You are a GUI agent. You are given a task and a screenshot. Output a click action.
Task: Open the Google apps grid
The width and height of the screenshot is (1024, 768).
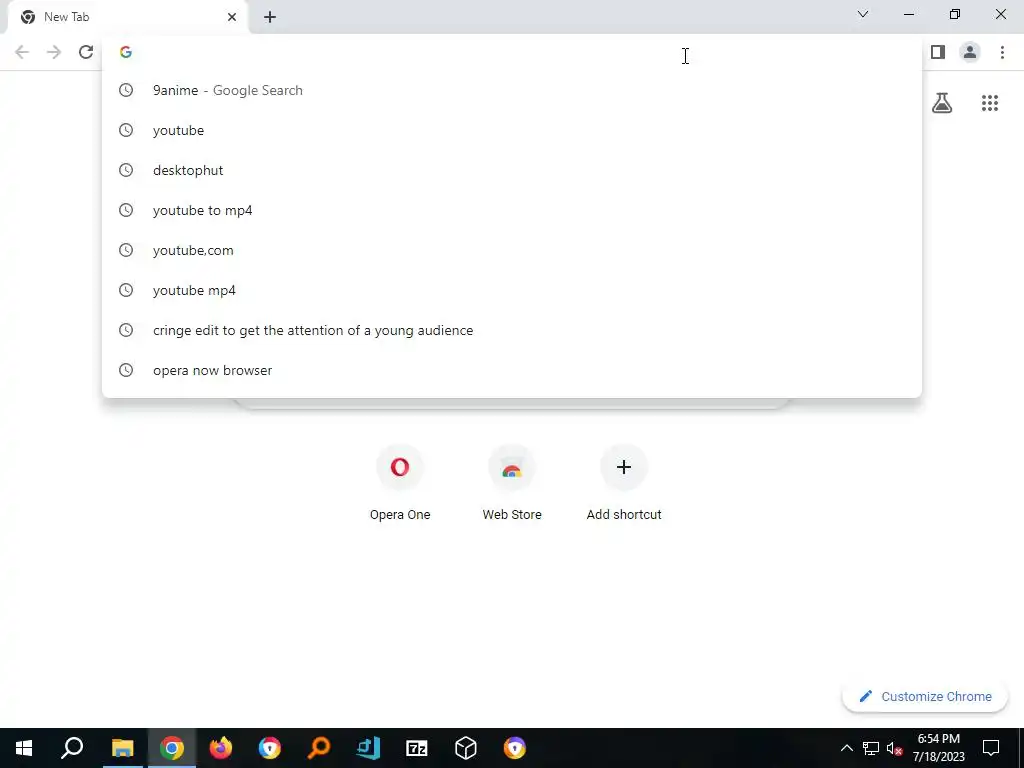[990, 103]
